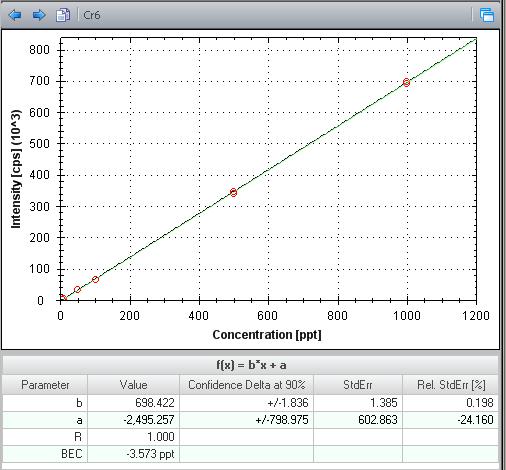The image size is (506, 470).
Task: Go to next element with right arrow
Action: (39, 15)
